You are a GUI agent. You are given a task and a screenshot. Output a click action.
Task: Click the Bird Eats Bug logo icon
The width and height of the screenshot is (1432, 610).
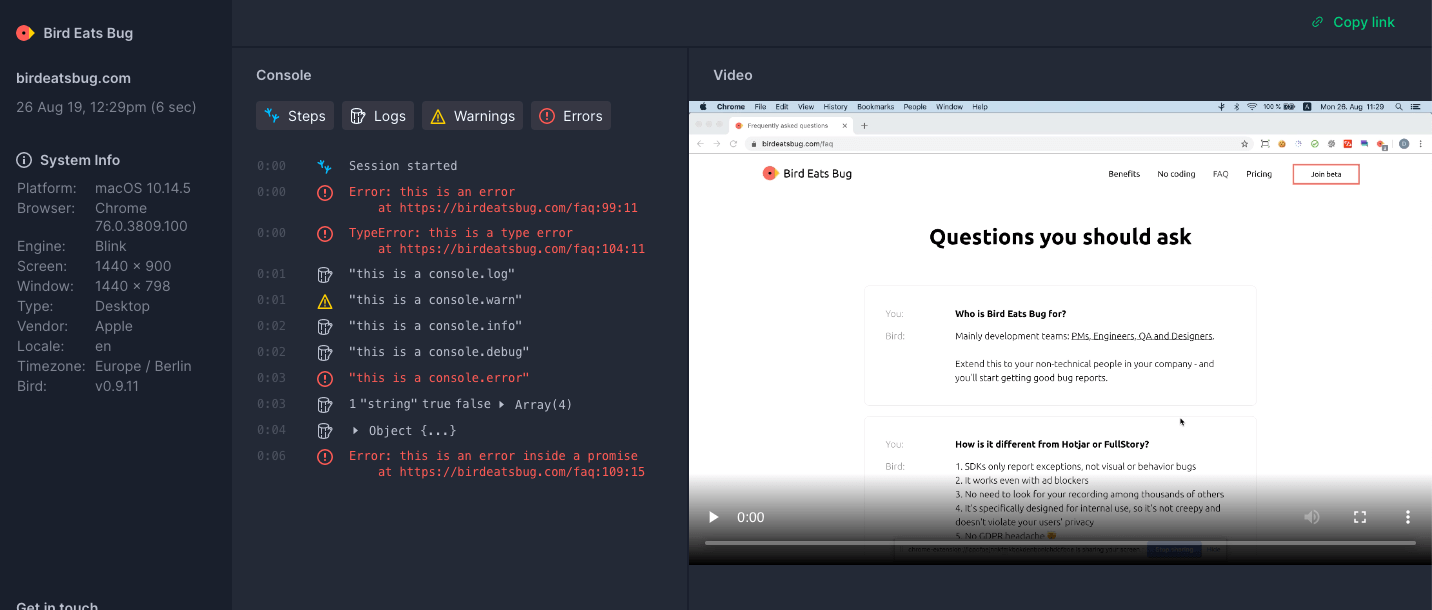[25, 33]
